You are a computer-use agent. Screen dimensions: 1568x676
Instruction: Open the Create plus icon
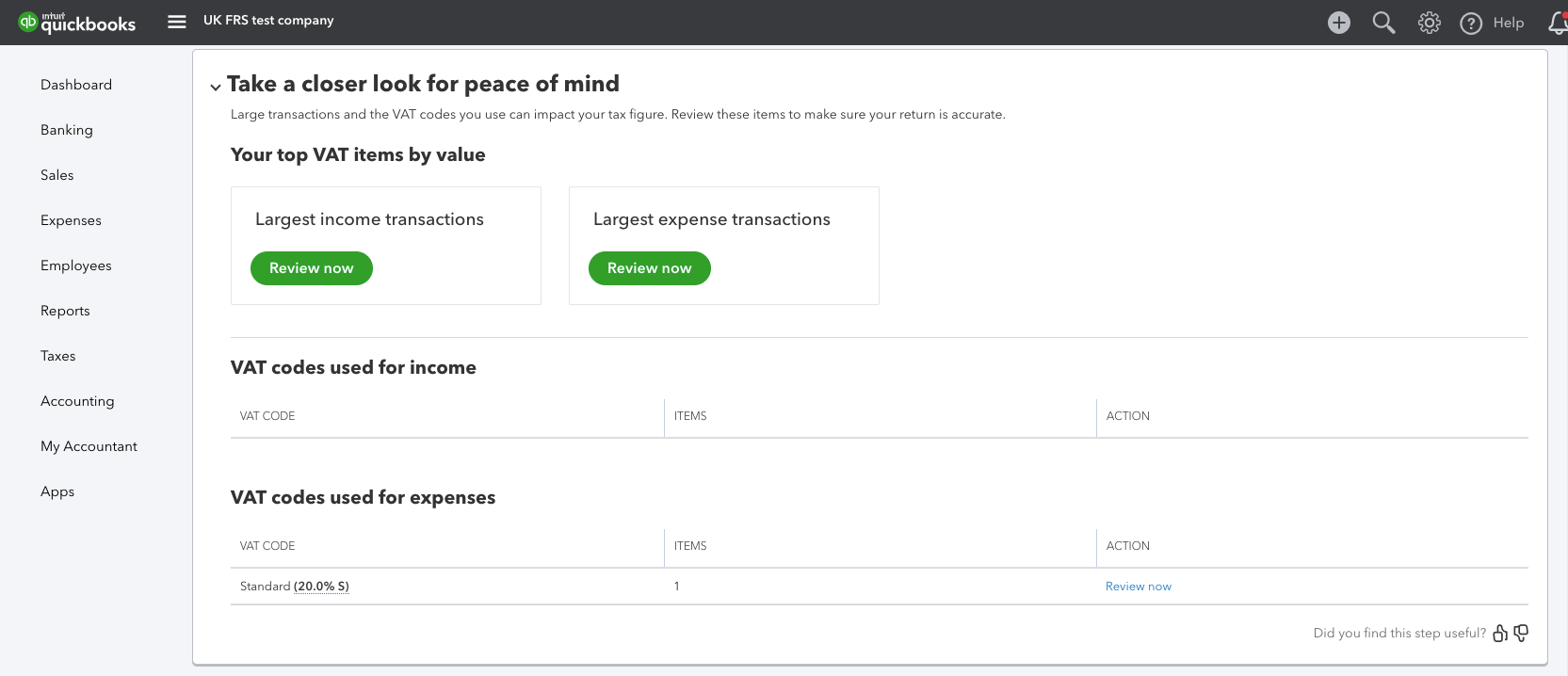coord(1338,23)
